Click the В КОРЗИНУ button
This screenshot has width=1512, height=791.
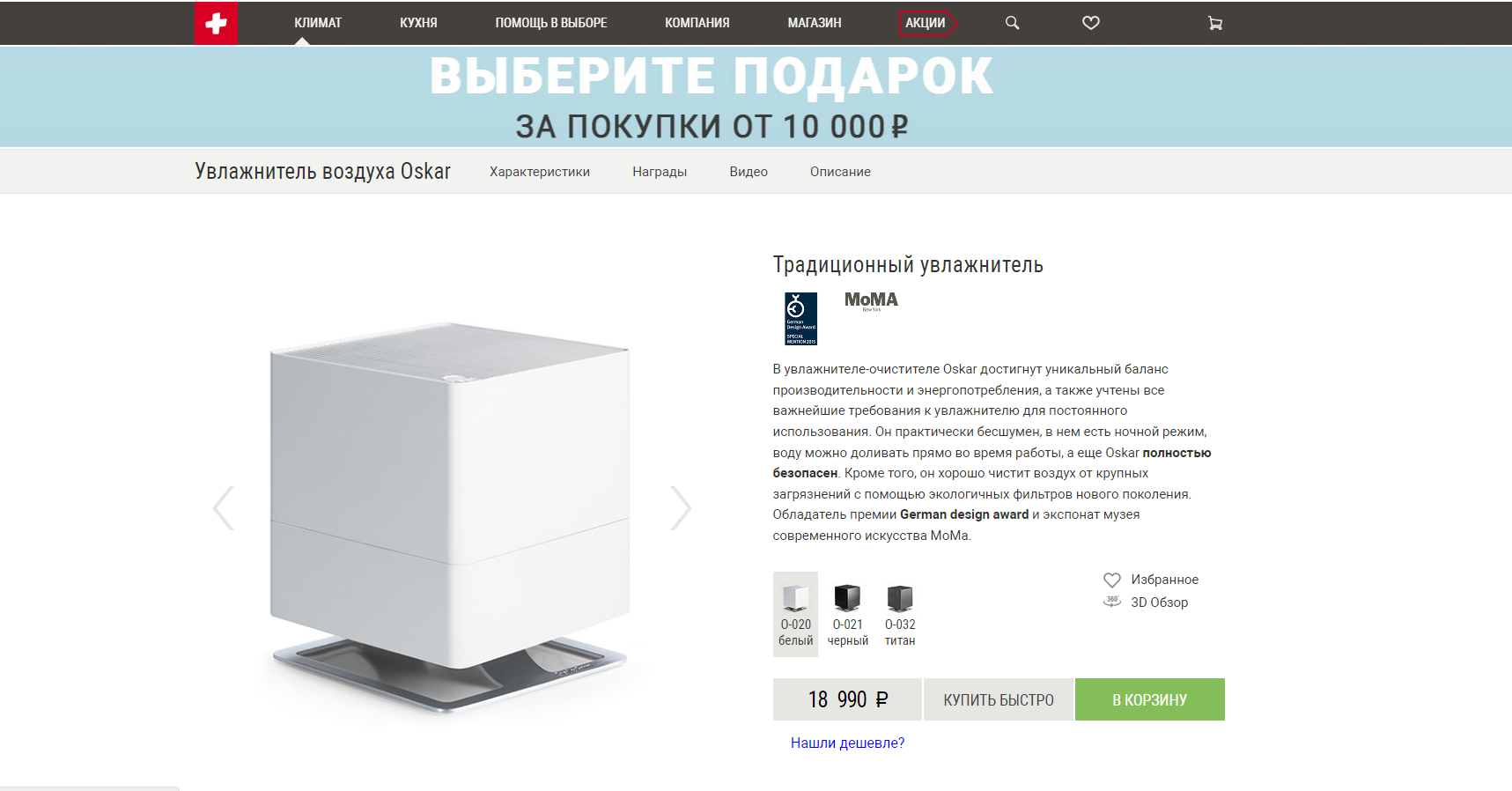click(1150, 699)
